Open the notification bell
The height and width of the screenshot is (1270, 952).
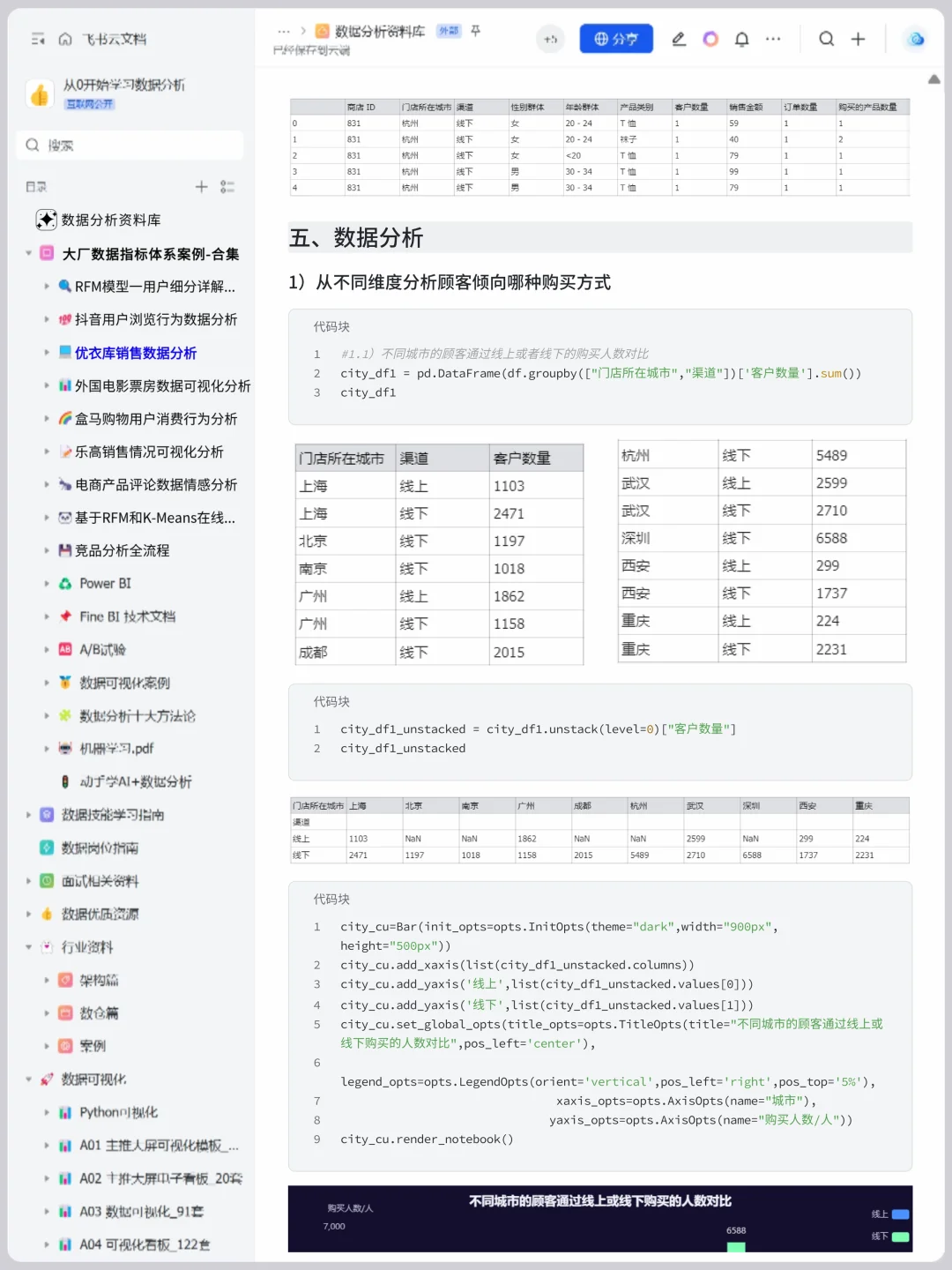[741, 39]
